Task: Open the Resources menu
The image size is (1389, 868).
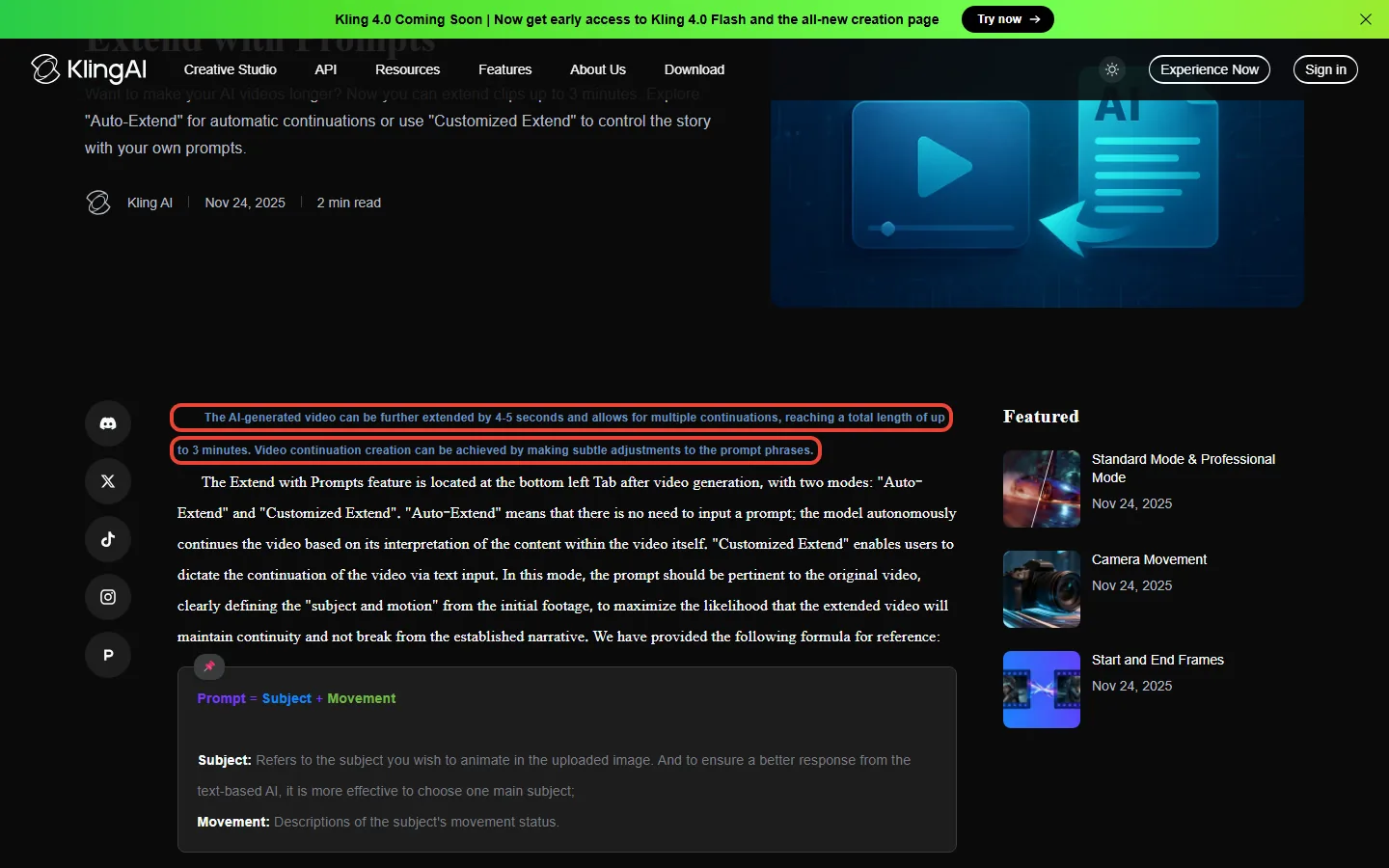Action: (x=407, y=69)
